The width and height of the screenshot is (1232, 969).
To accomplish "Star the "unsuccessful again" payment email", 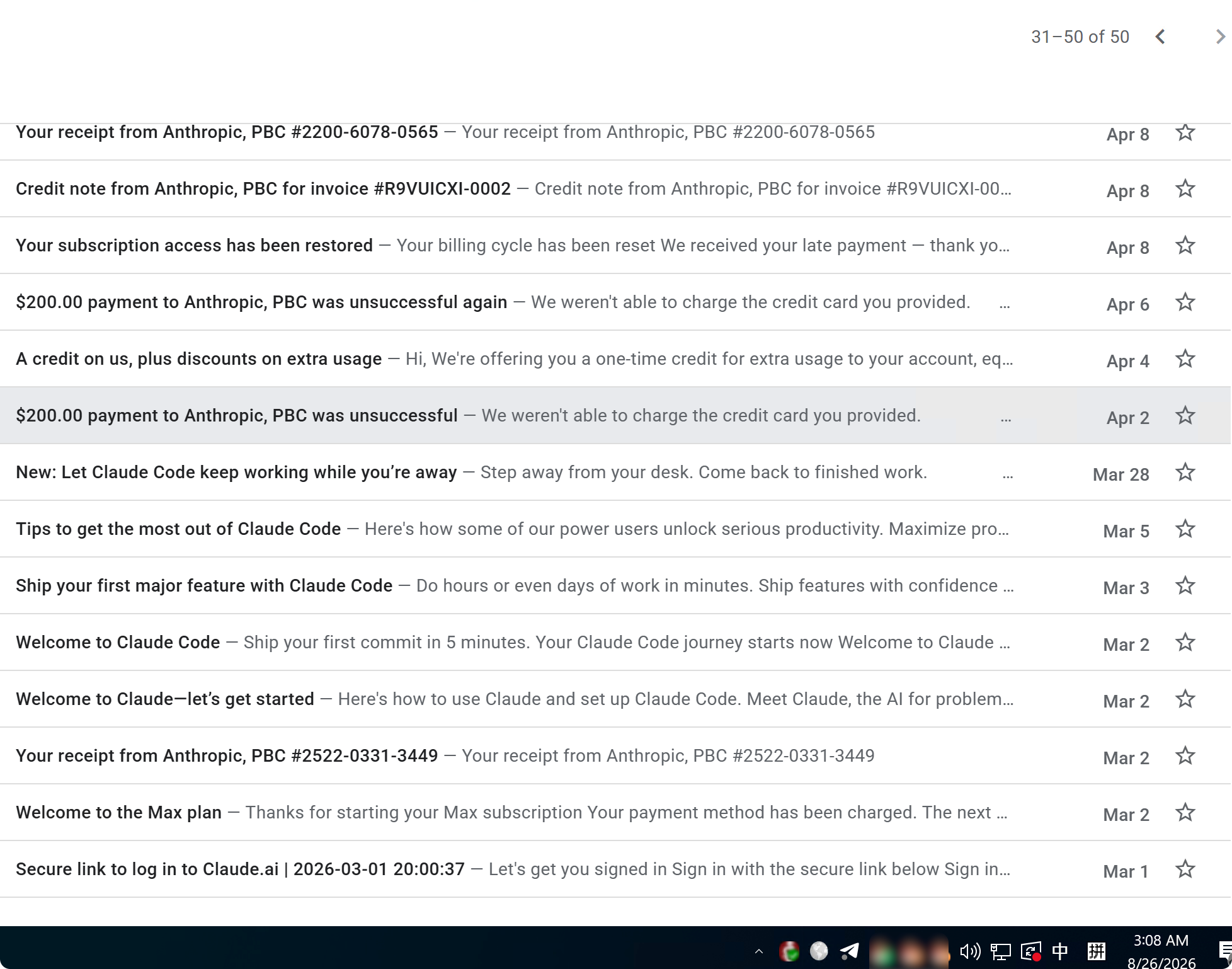I will 1185,302.
